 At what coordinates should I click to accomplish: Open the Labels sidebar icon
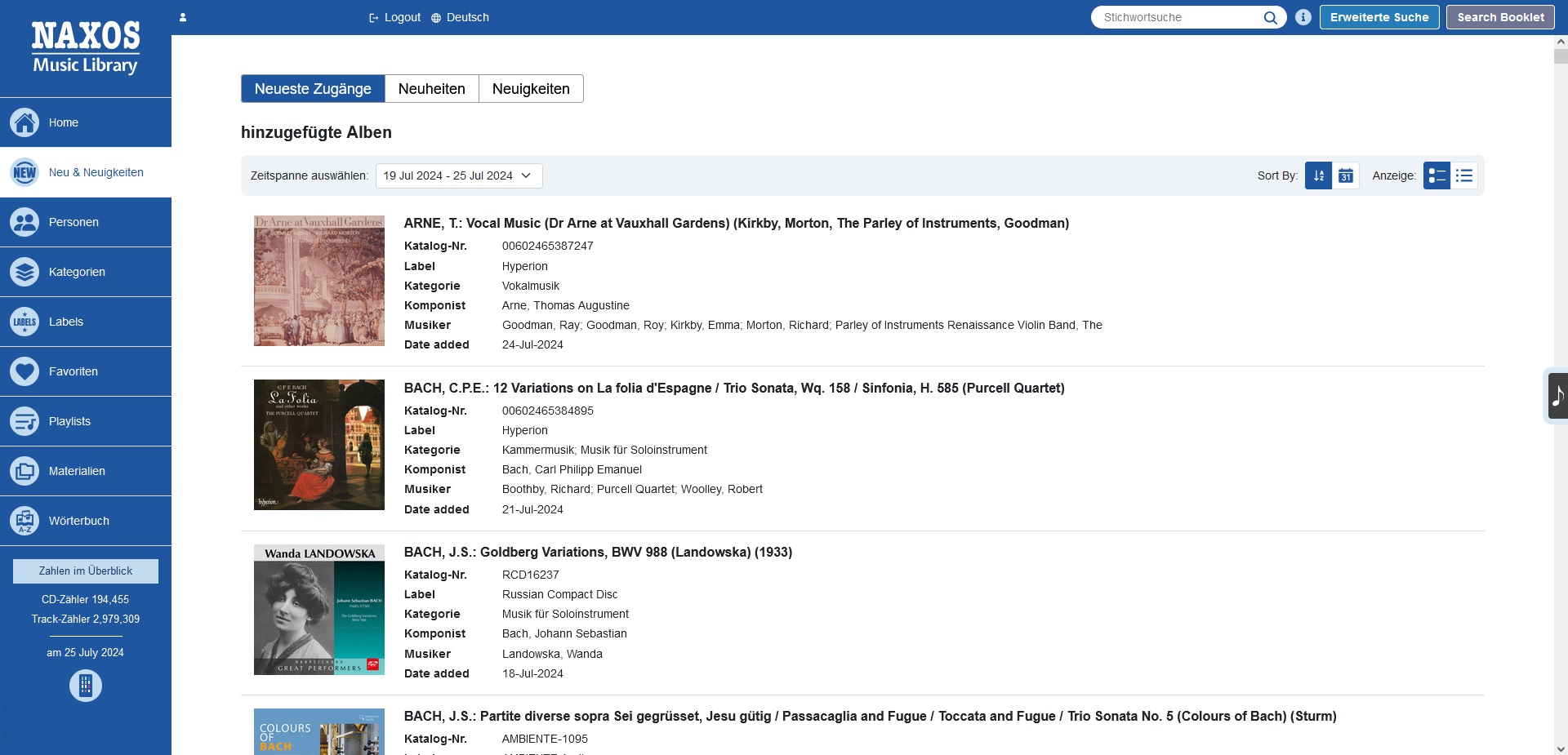click(24, 322)
